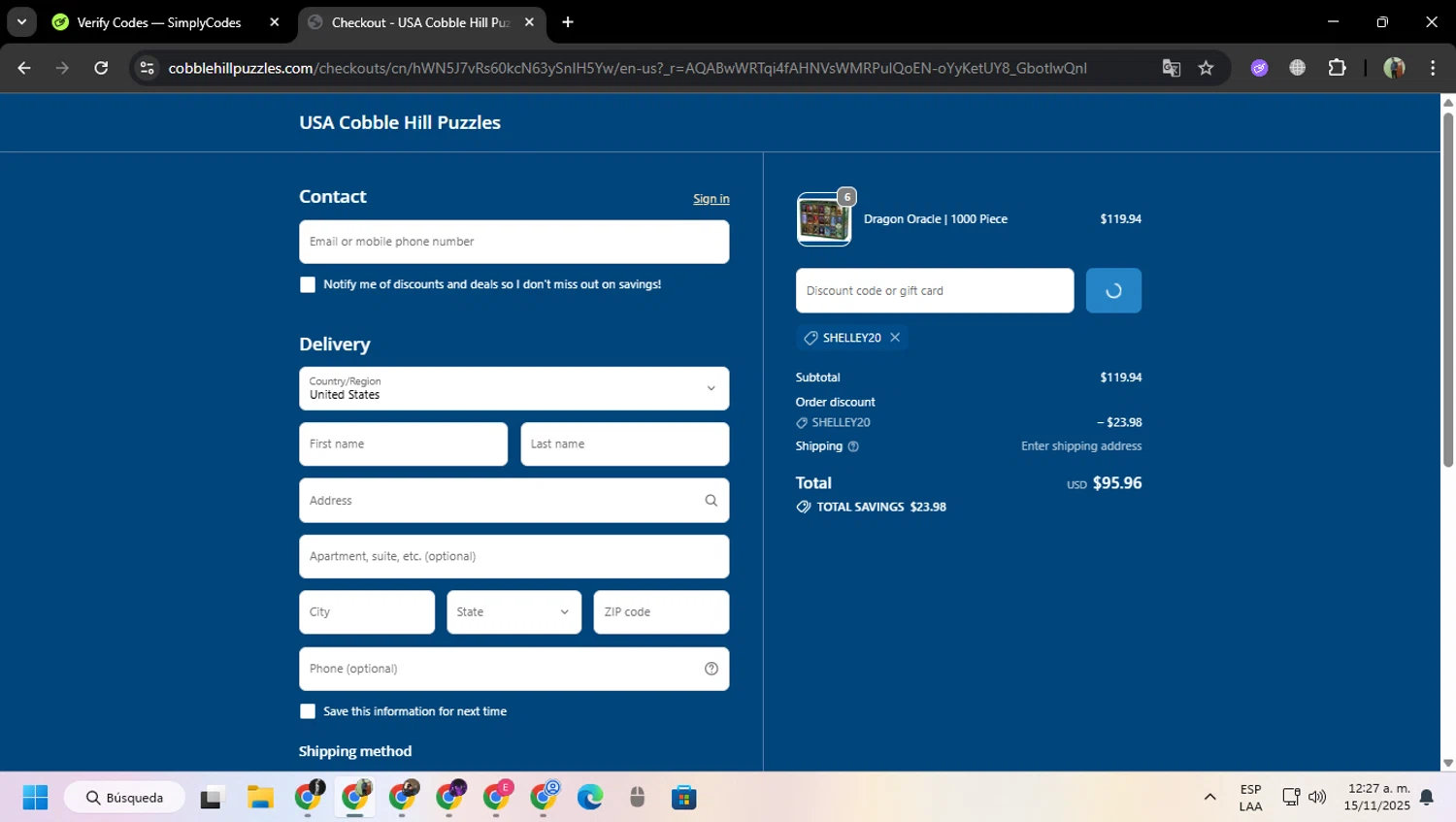Viewport: 1456px width, 822px height.
Task: Show hidden system tray icons
Action: coord(1209,798)
